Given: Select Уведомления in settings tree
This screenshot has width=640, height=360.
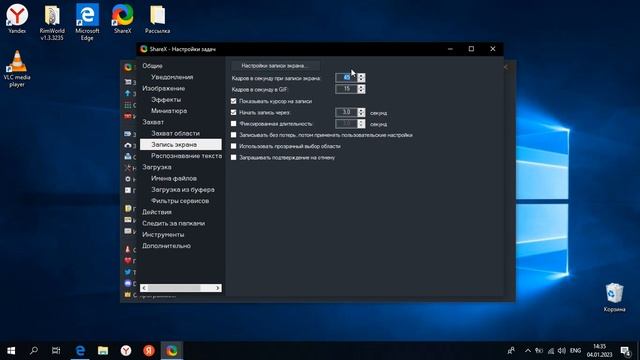Looking at the screenshot, I should (172, 77).
